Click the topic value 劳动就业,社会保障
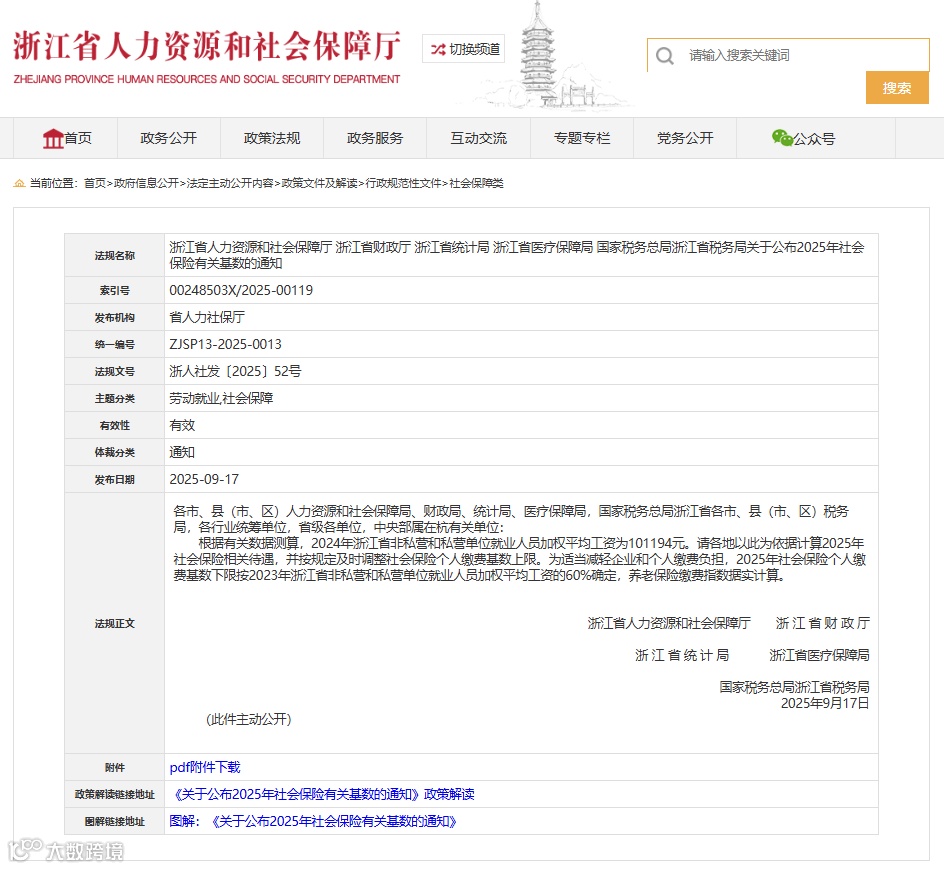 click(x=221, y=398)
